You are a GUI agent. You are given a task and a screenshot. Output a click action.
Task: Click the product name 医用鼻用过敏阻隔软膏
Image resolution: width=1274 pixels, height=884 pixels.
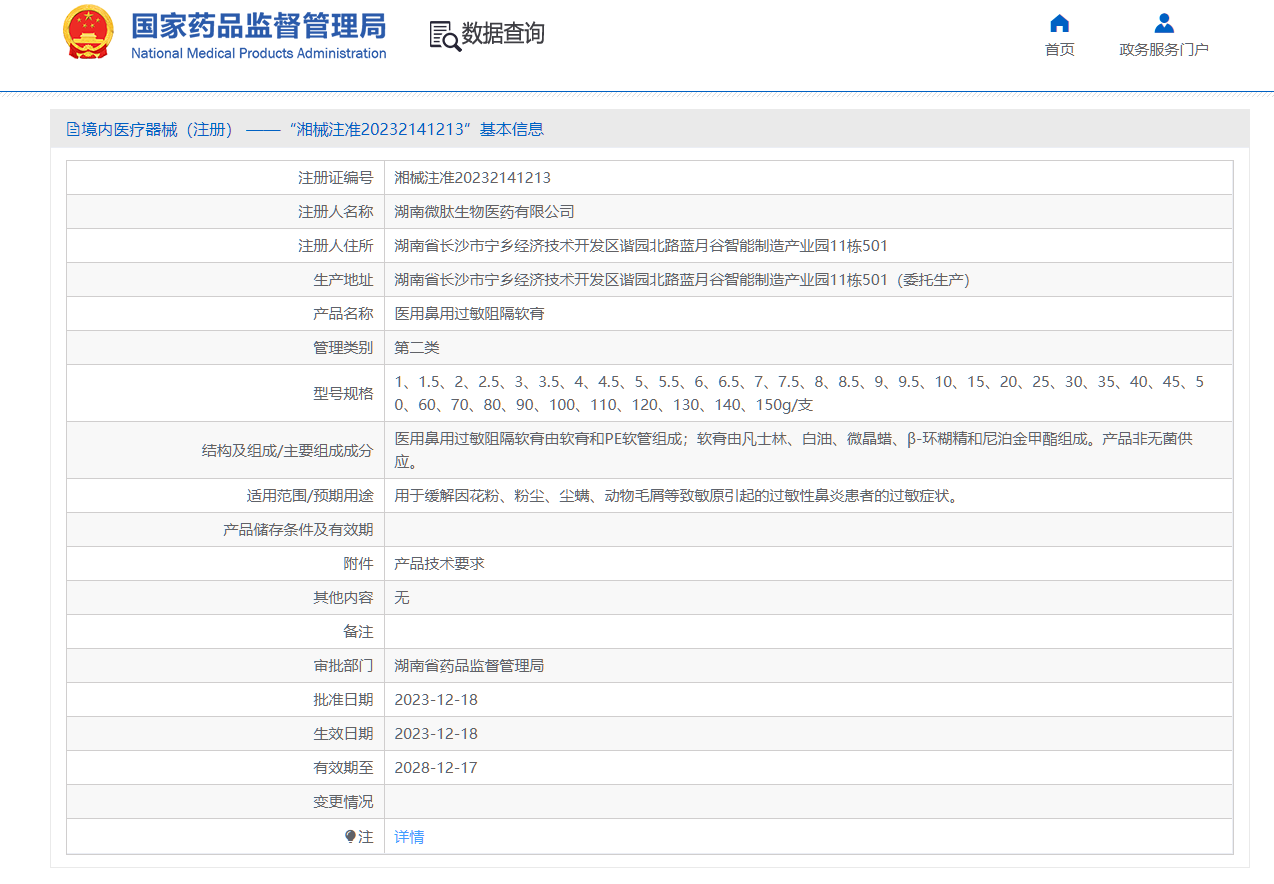tap(469, 314)
